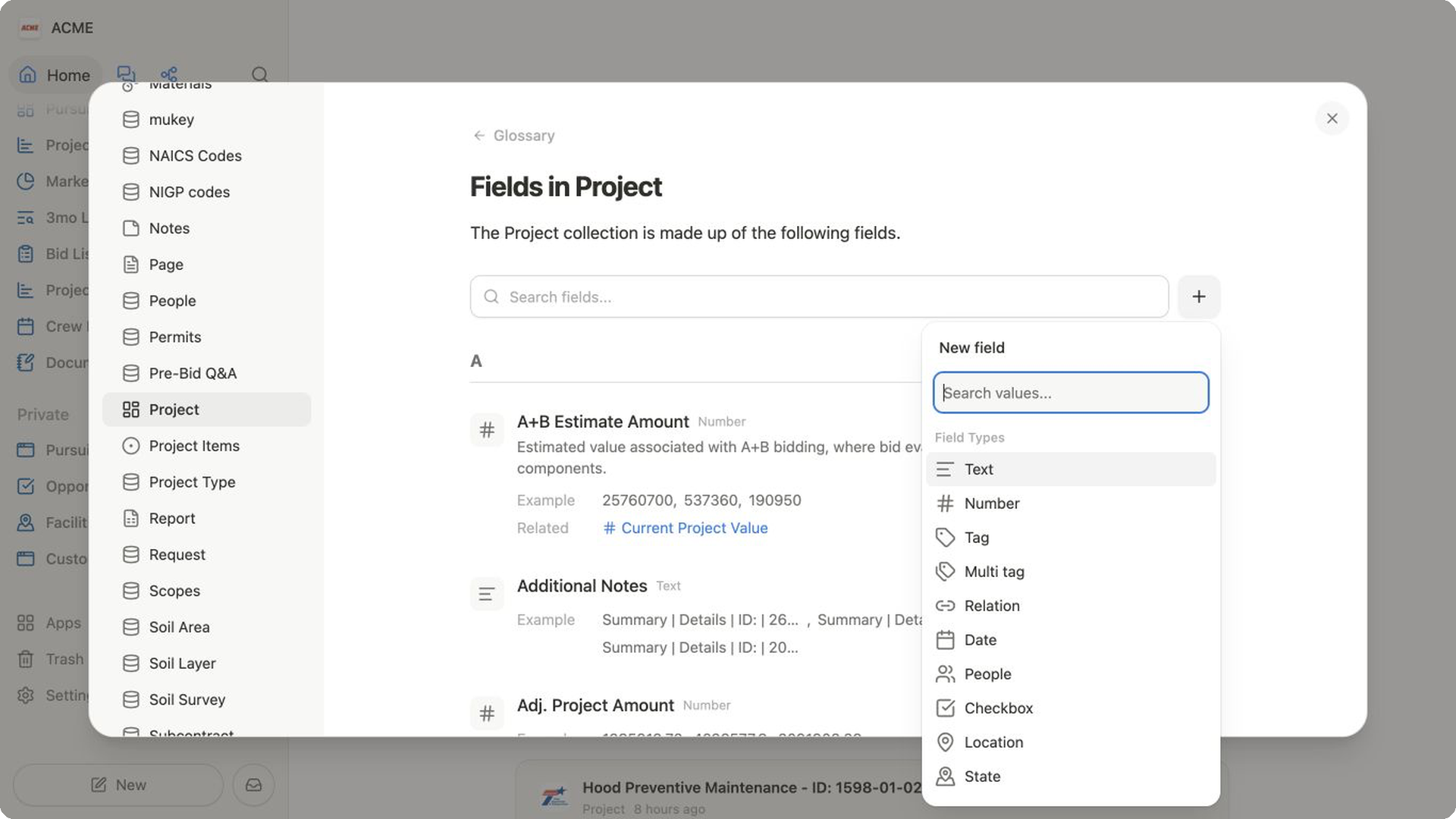The width and height of the screenshot is (1456, 819).
Task: Select Notes in the collection list
Action: 206,228
